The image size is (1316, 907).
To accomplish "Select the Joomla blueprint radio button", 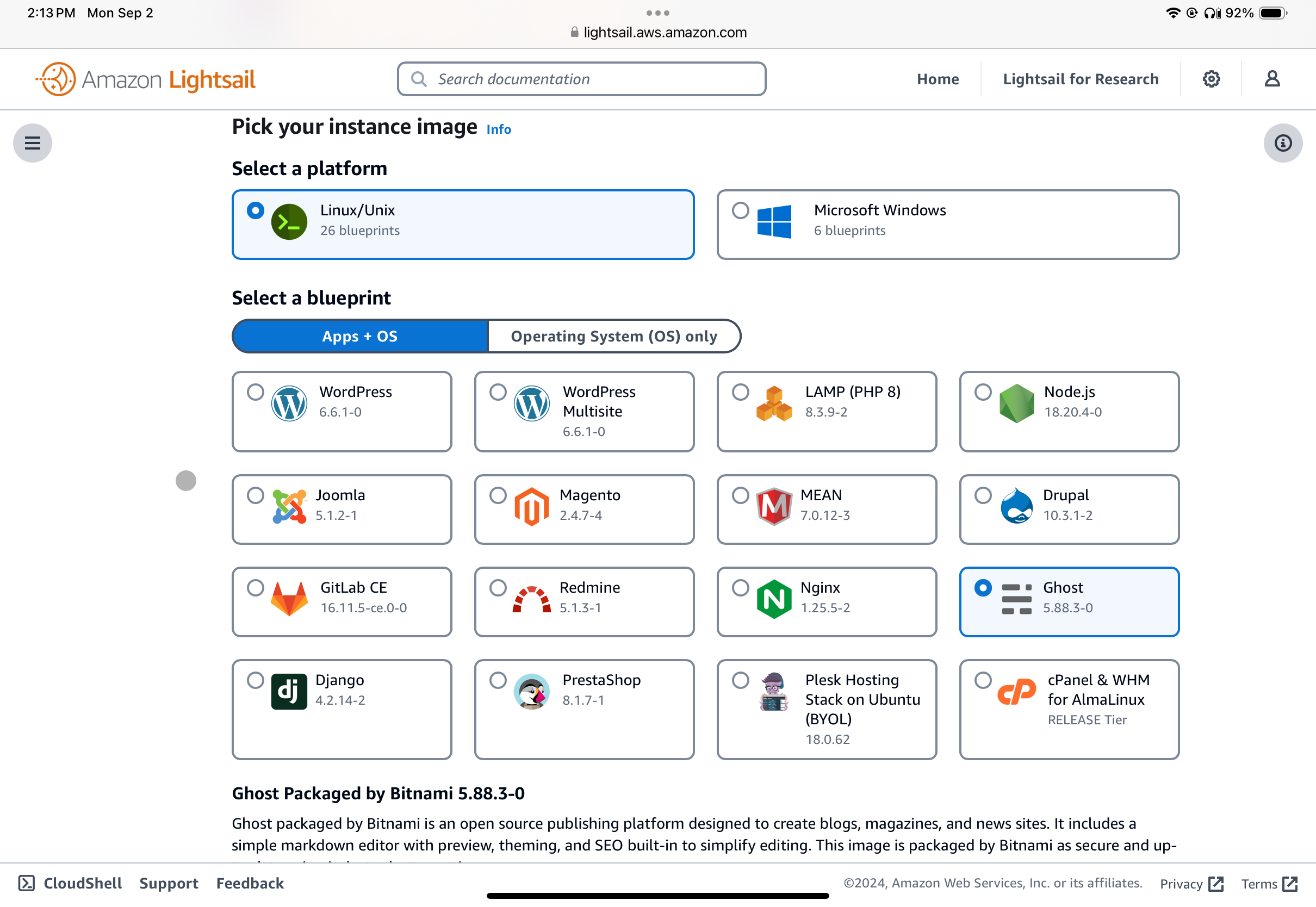I will click(256, 495).
